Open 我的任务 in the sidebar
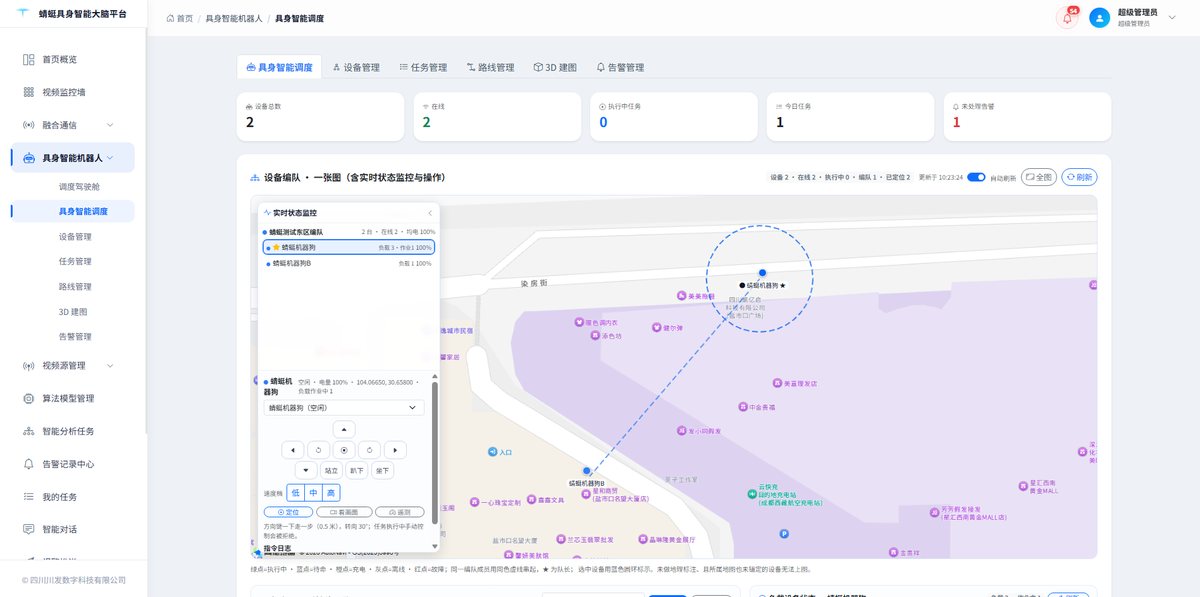 click(73, 497)
